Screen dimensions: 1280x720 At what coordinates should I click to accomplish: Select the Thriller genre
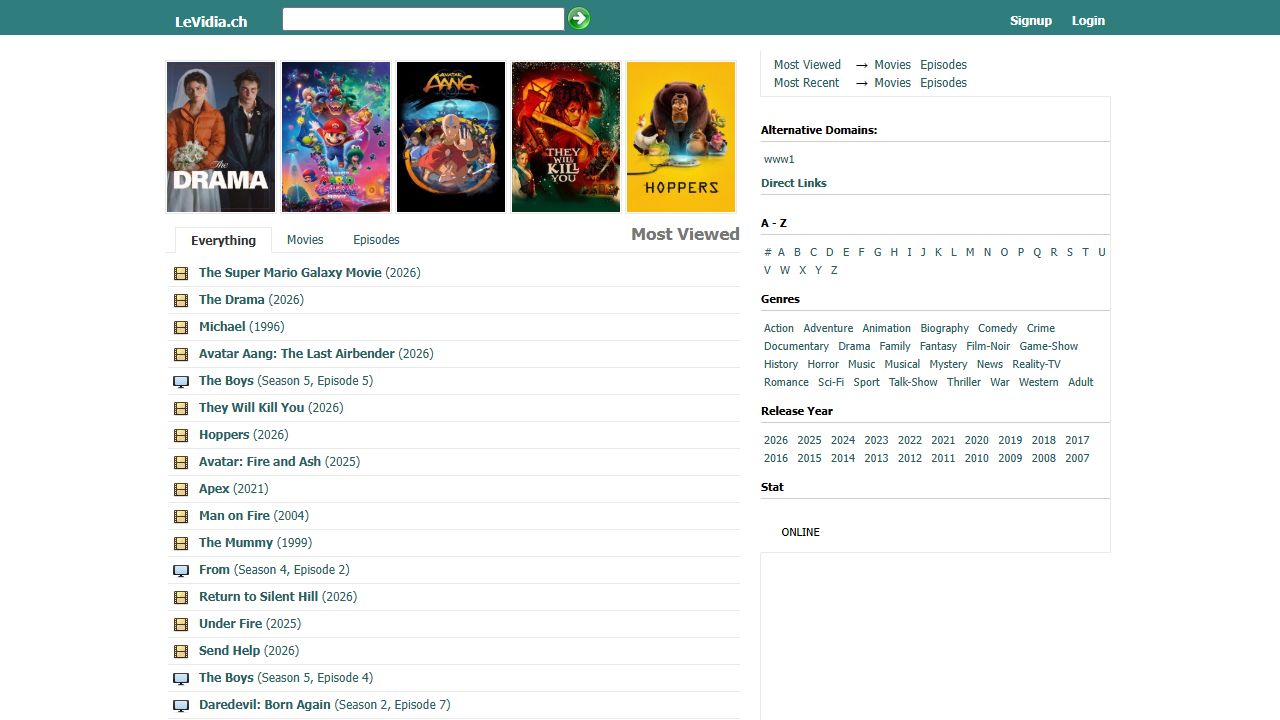(964, 382)
